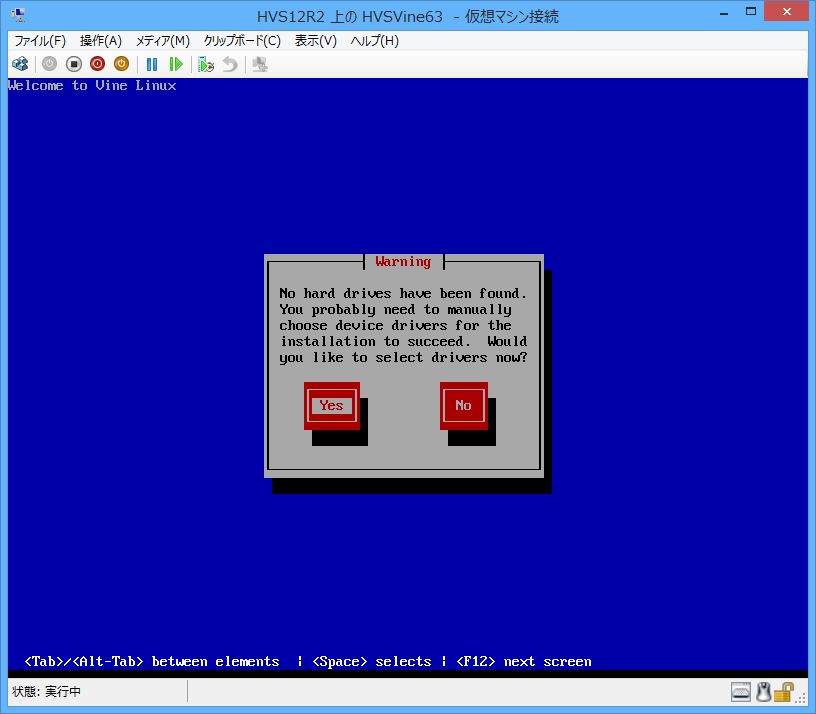Open the ファイル(F) menu
The width and height of the screenshot is (816, 714).
(x=40, y=41)
